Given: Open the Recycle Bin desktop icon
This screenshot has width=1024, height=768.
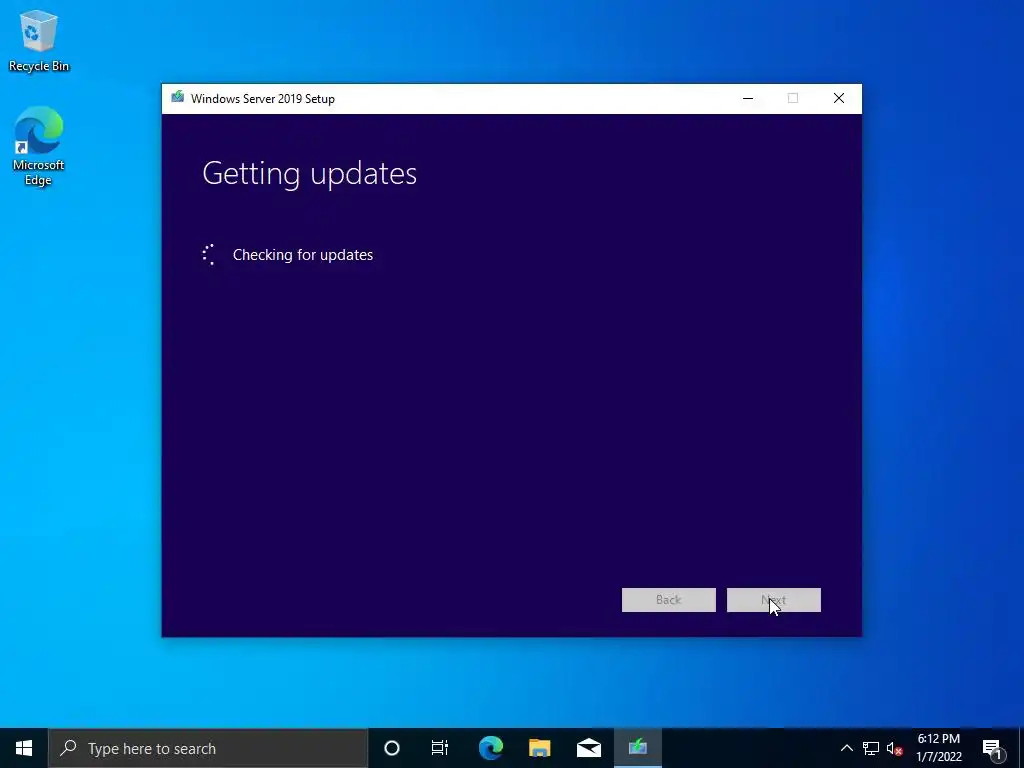Looking at the screenshot, I should (x=39, y=41).
